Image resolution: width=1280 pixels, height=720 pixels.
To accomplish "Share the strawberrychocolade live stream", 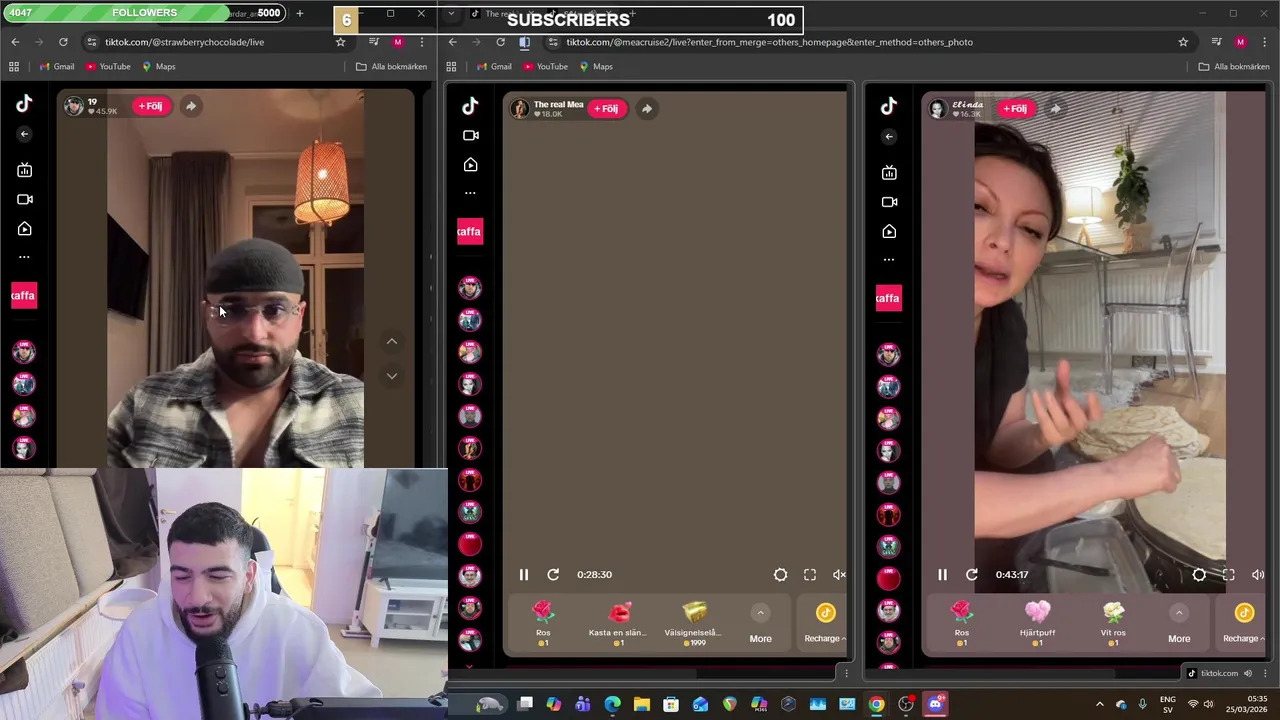I will pyautogui.click(x=190, y=106).
